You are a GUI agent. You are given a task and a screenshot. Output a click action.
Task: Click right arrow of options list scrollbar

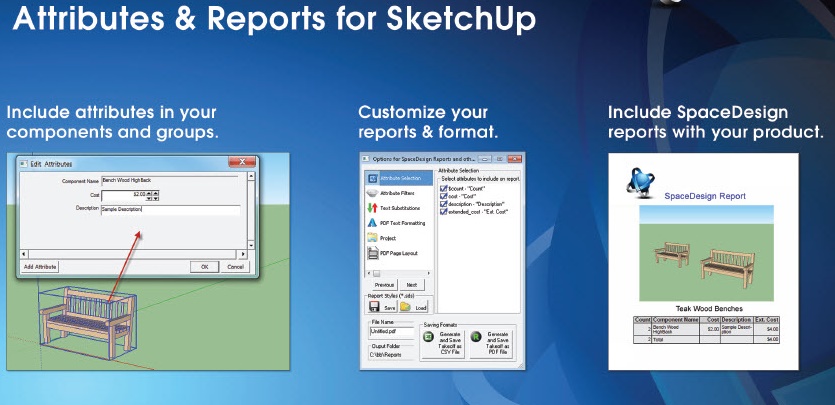(429, 273)
